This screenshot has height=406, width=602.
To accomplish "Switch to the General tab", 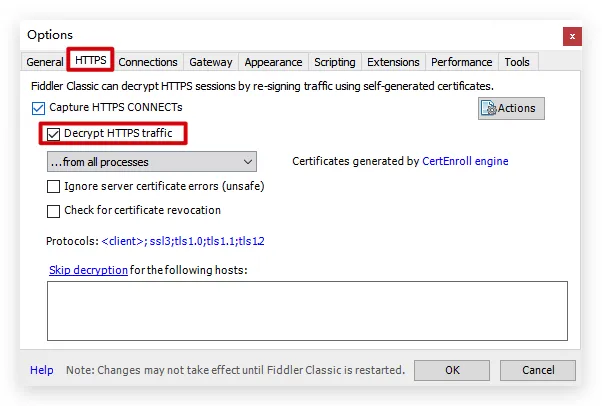I will 45,62.
